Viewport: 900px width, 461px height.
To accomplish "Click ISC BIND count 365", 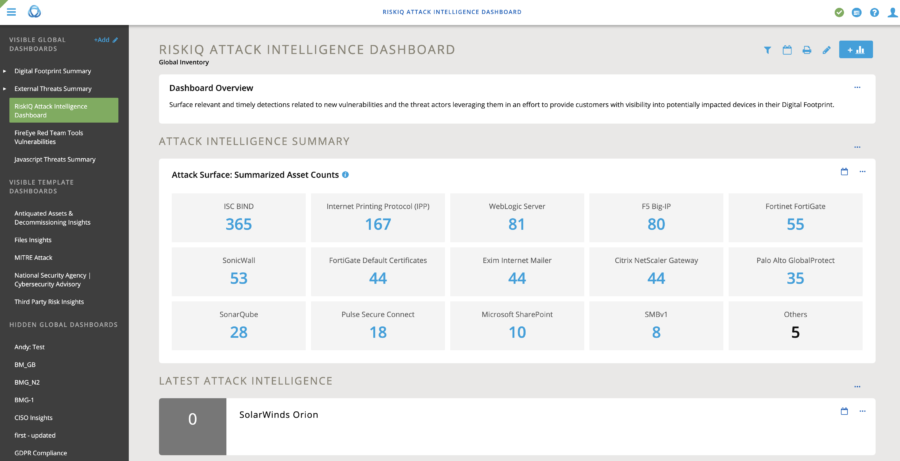I will 239,224.
